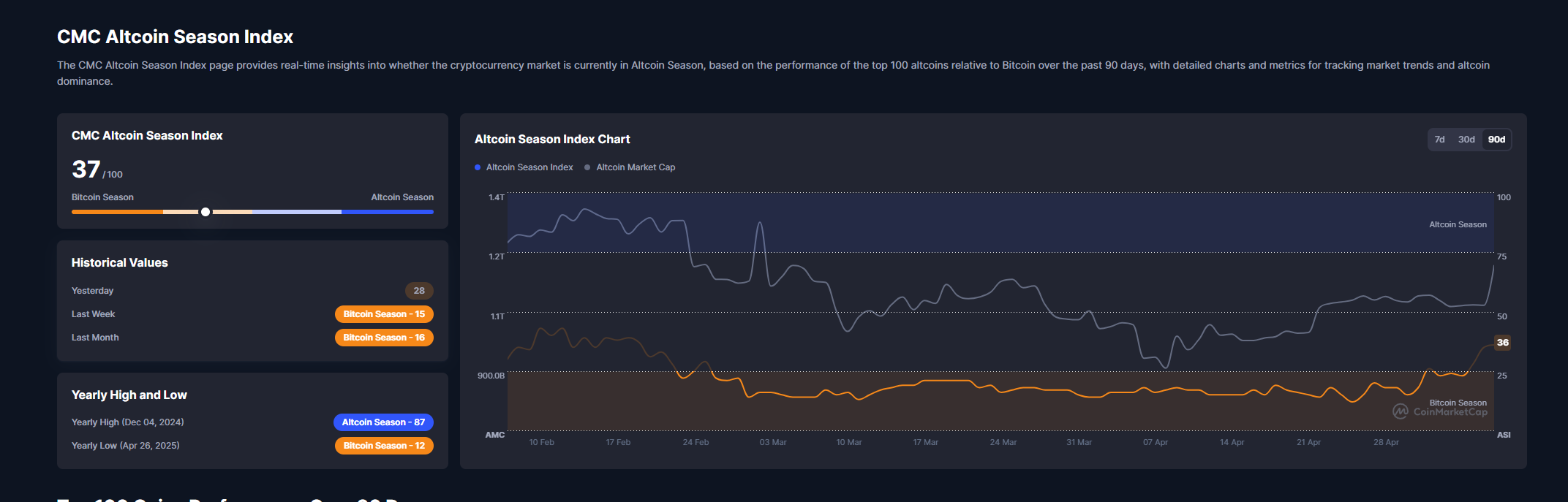Click the 50 index axis label

click(1501, 316)
